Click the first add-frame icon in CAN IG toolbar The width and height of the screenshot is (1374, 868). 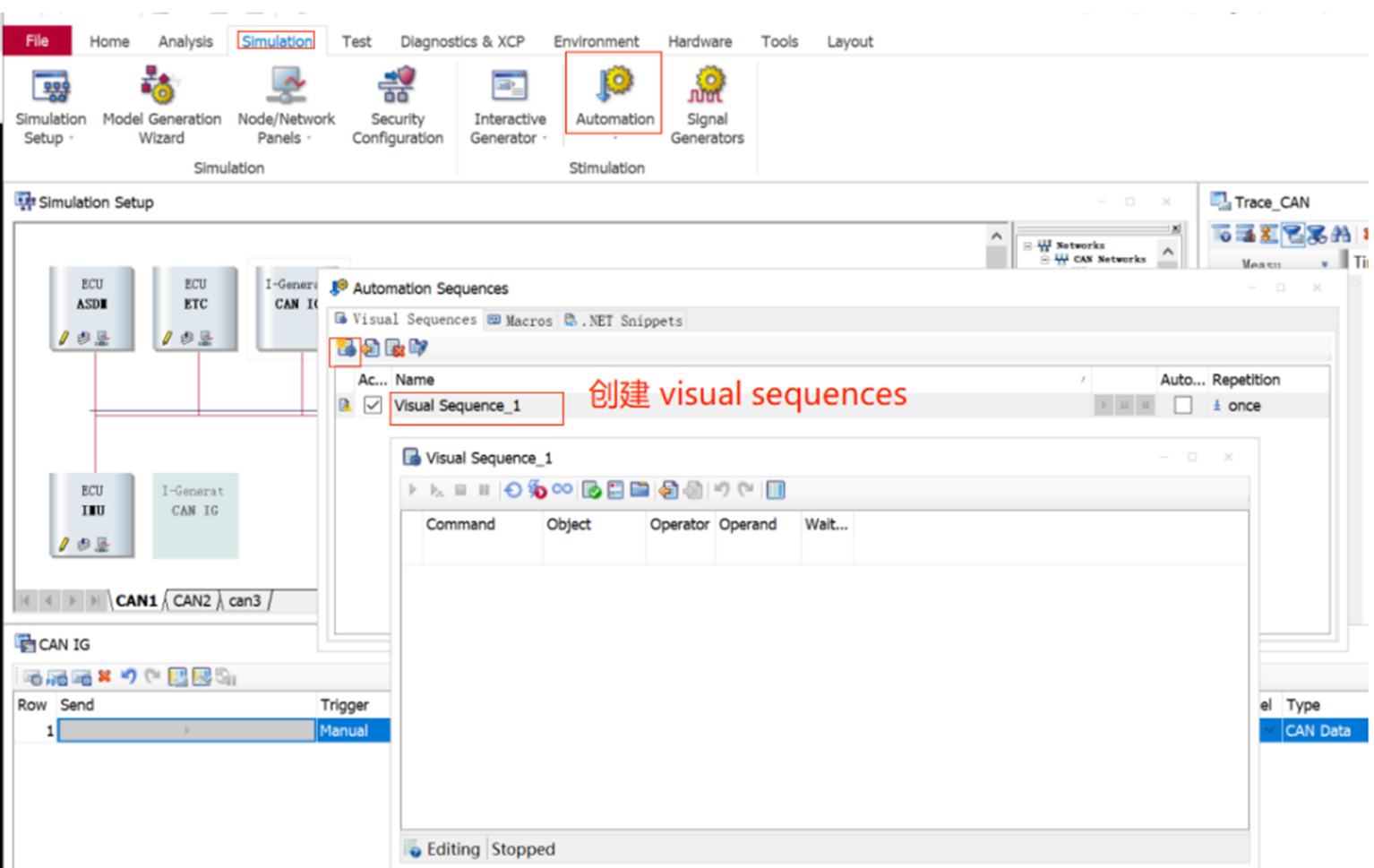(32, 677)
